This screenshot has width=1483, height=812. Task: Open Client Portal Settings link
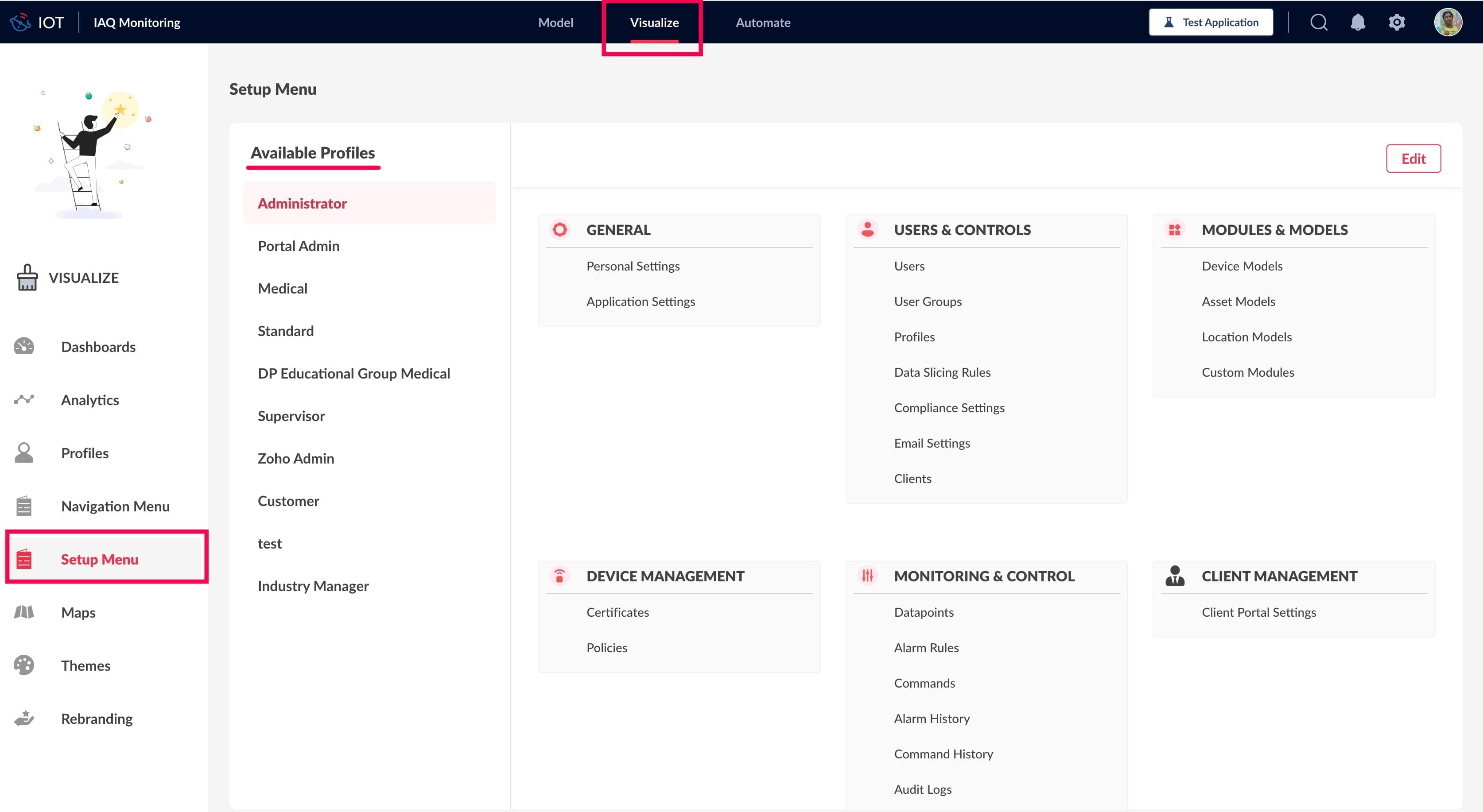(x=1258, y=612)
